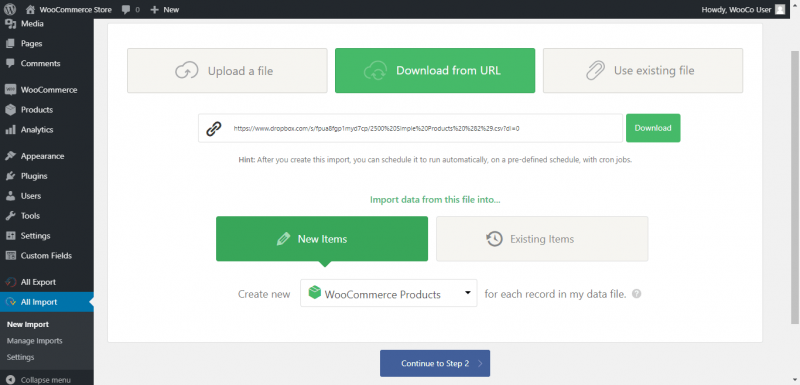Open the Settings submenu under All Import
800x385 pixels.
coord(20,357)
